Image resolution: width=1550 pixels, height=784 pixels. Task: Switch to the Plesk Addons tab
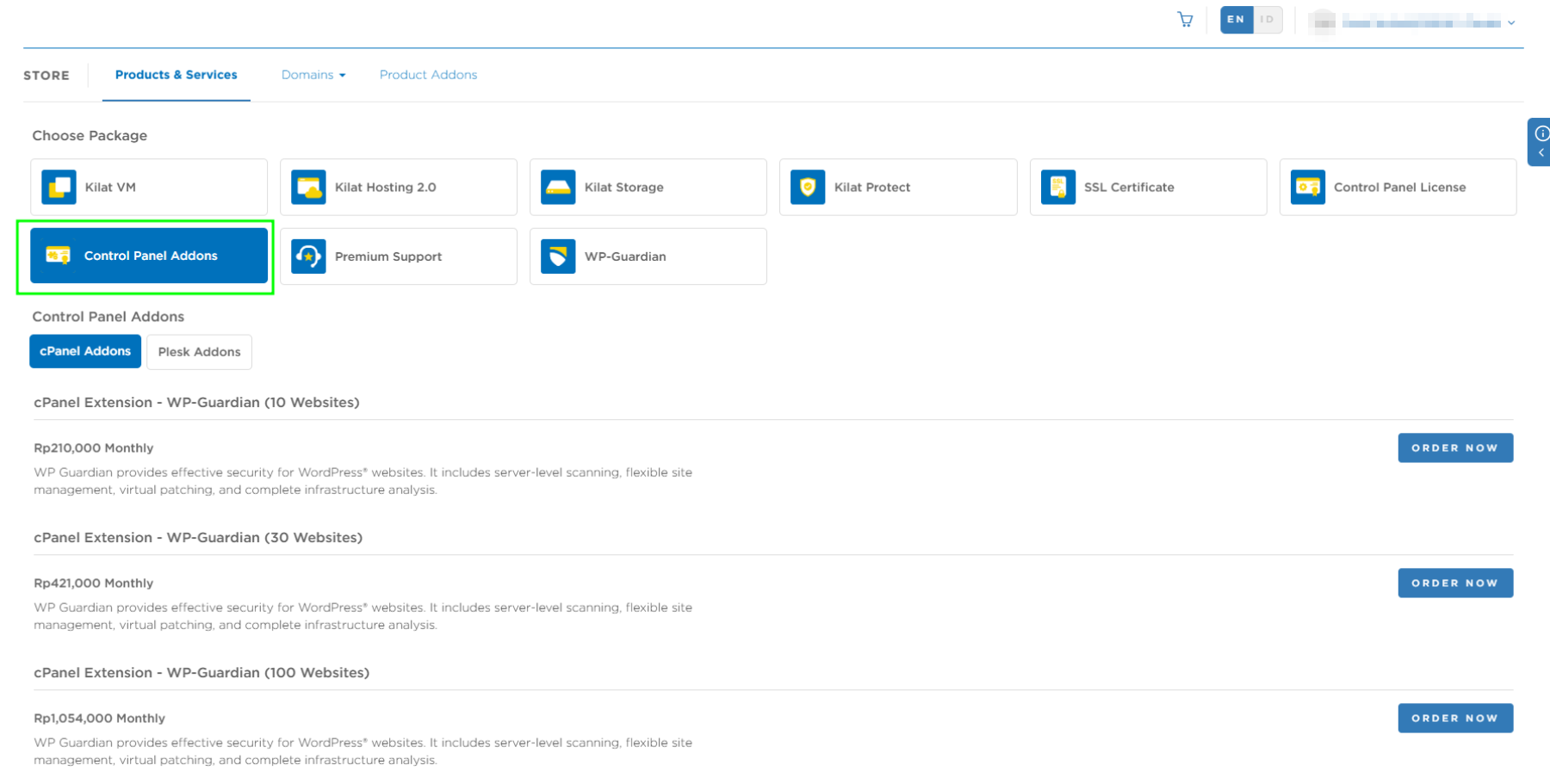click(199, 351)
